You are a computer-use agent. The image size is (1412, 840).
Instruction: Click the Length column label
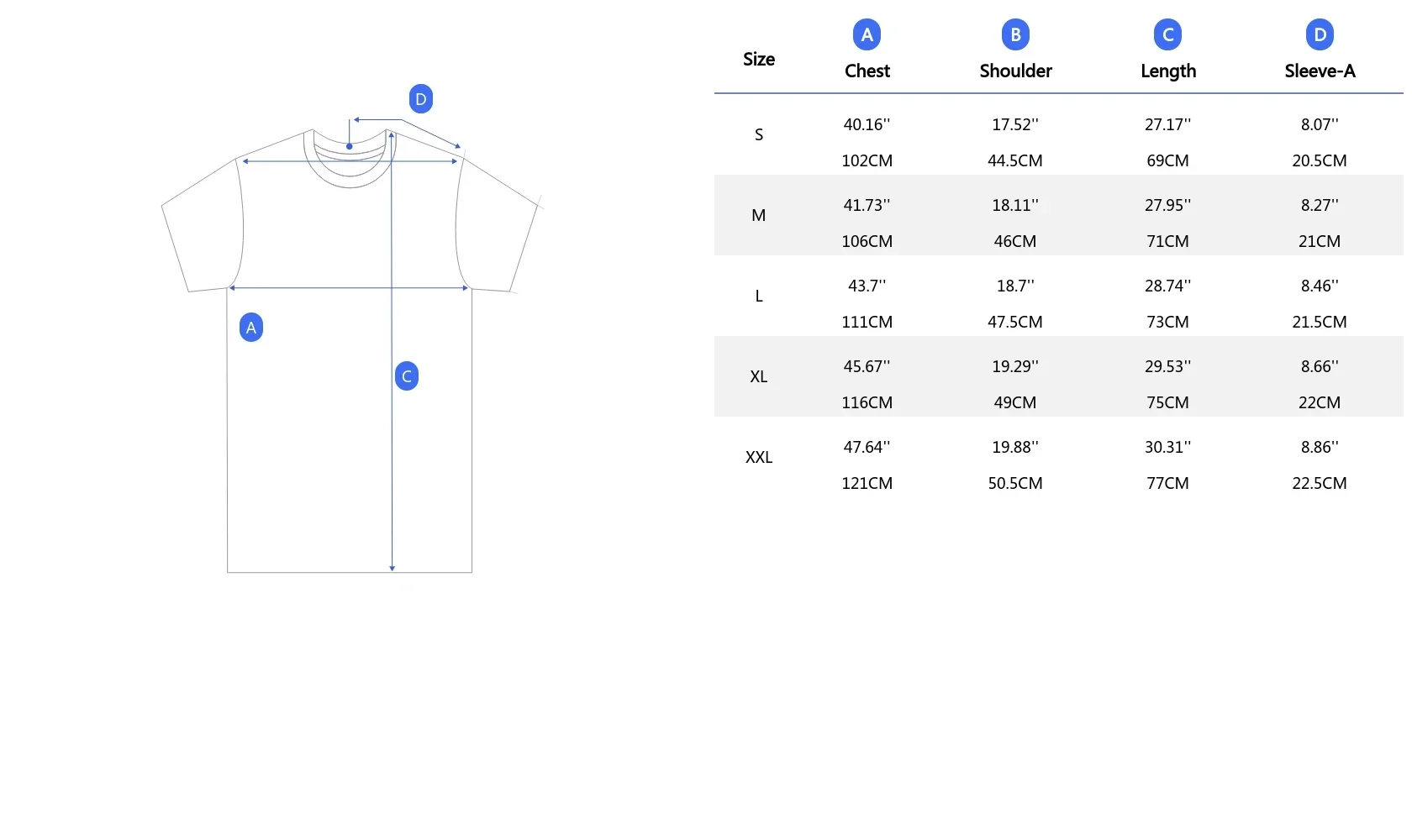[1167, 71]
